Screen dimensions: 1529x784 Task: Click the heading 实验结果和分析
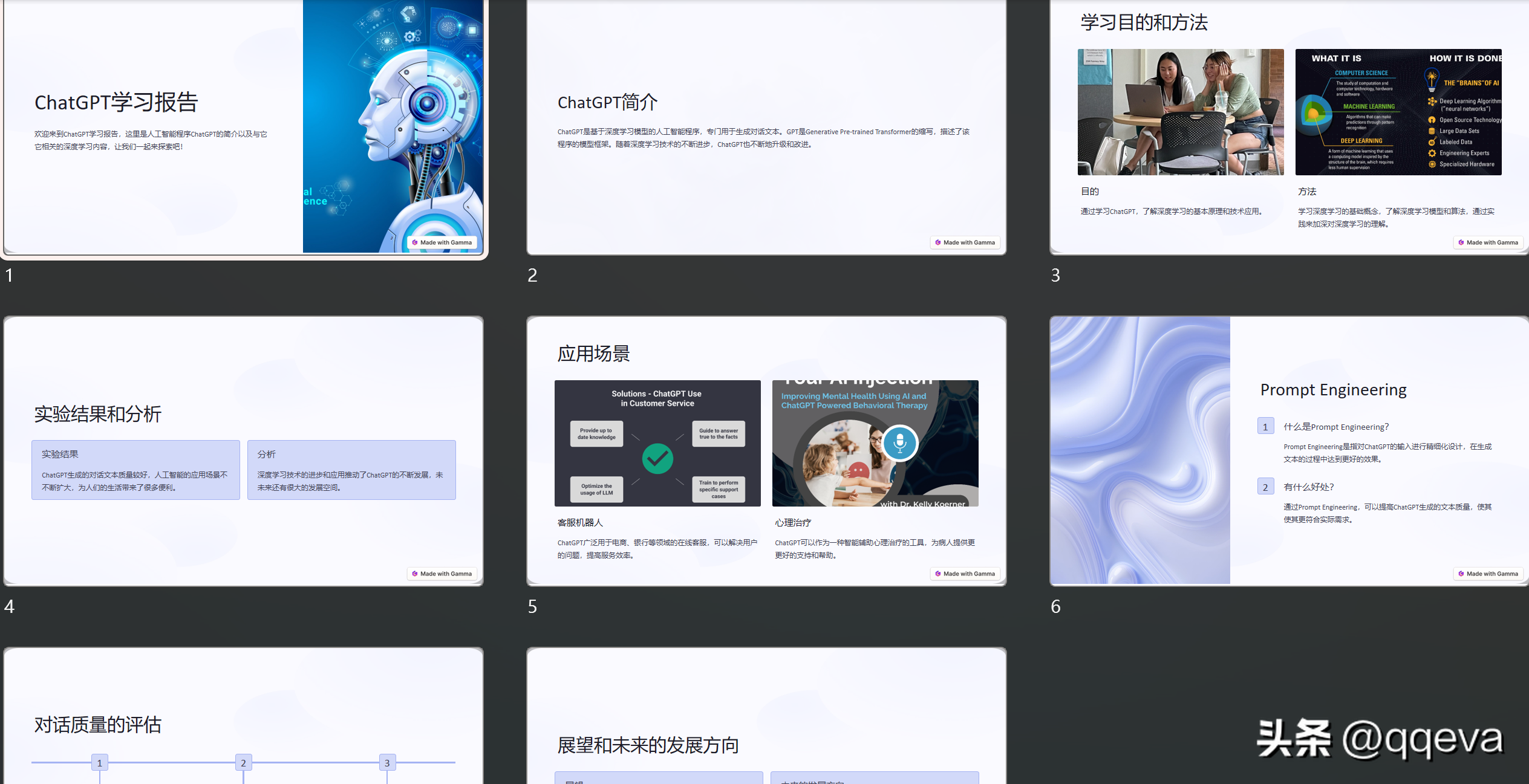[x=98, y=414]
